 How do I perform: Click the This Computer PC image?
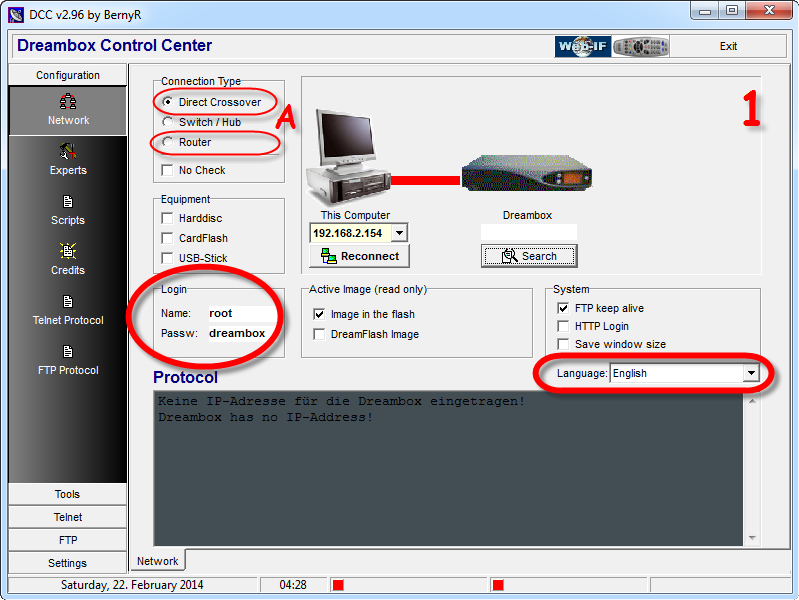[x=349, y=156]
